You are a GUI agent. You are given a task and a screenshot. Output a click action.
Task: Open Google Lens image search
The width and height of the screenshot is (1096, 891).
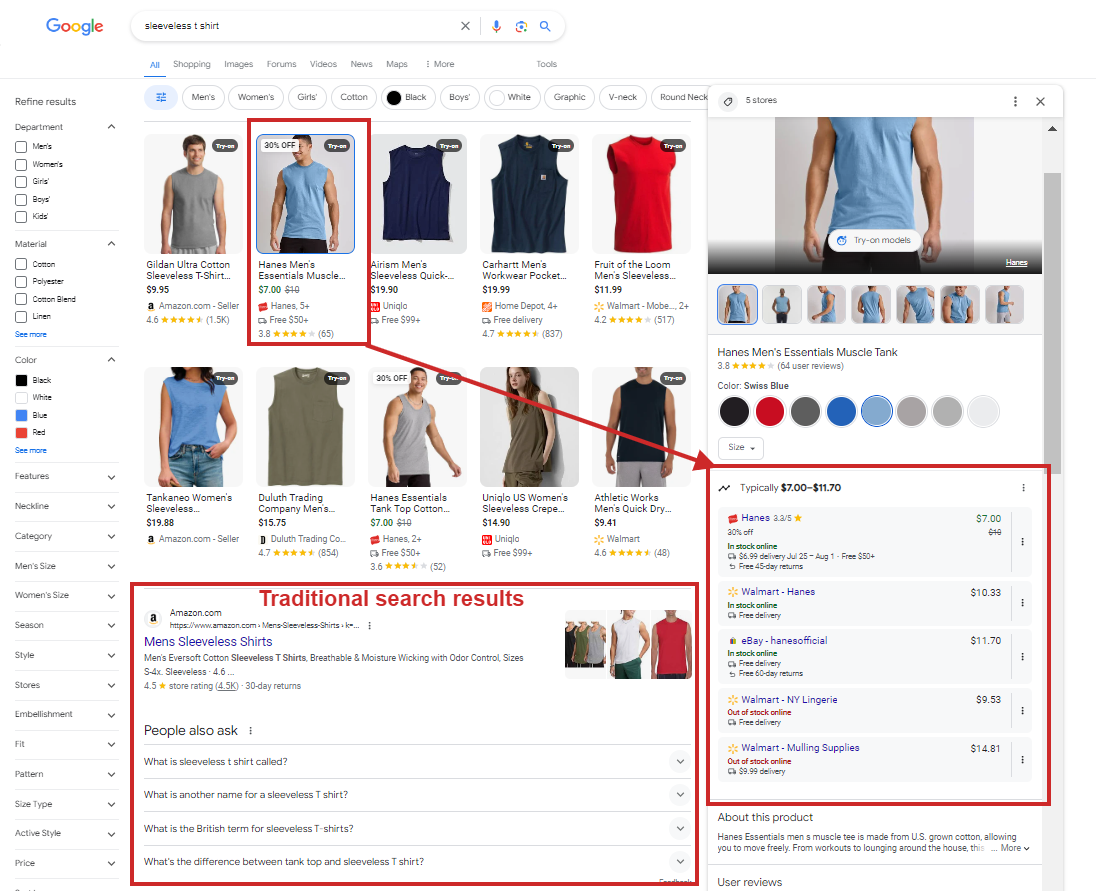(x=521, y=26)
